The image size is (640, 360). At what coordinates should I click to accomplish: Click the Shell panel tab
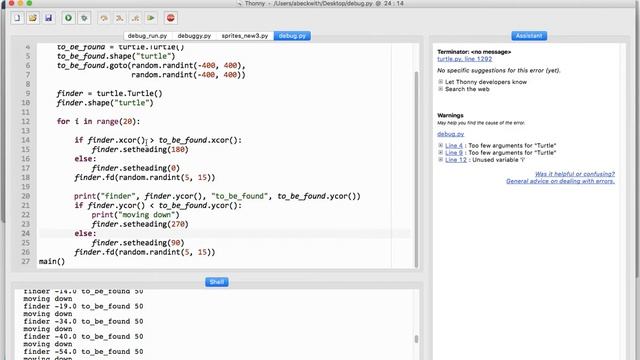(216, 282)
